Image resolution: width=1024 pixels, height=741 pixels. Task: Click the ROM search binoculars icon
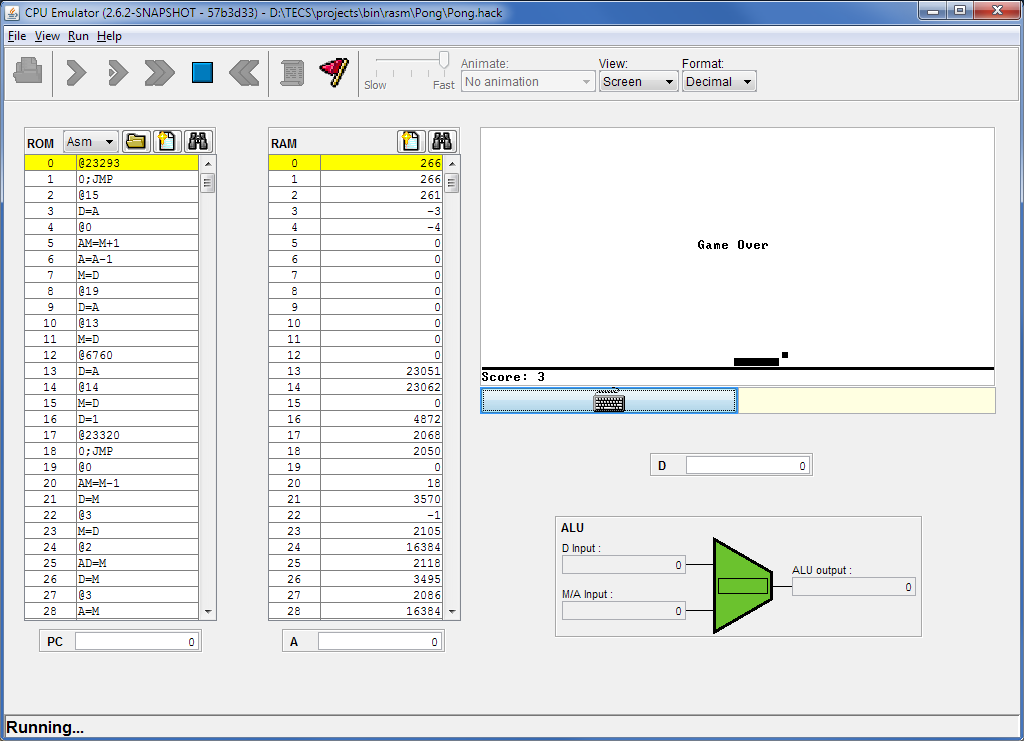pos(198,142)
